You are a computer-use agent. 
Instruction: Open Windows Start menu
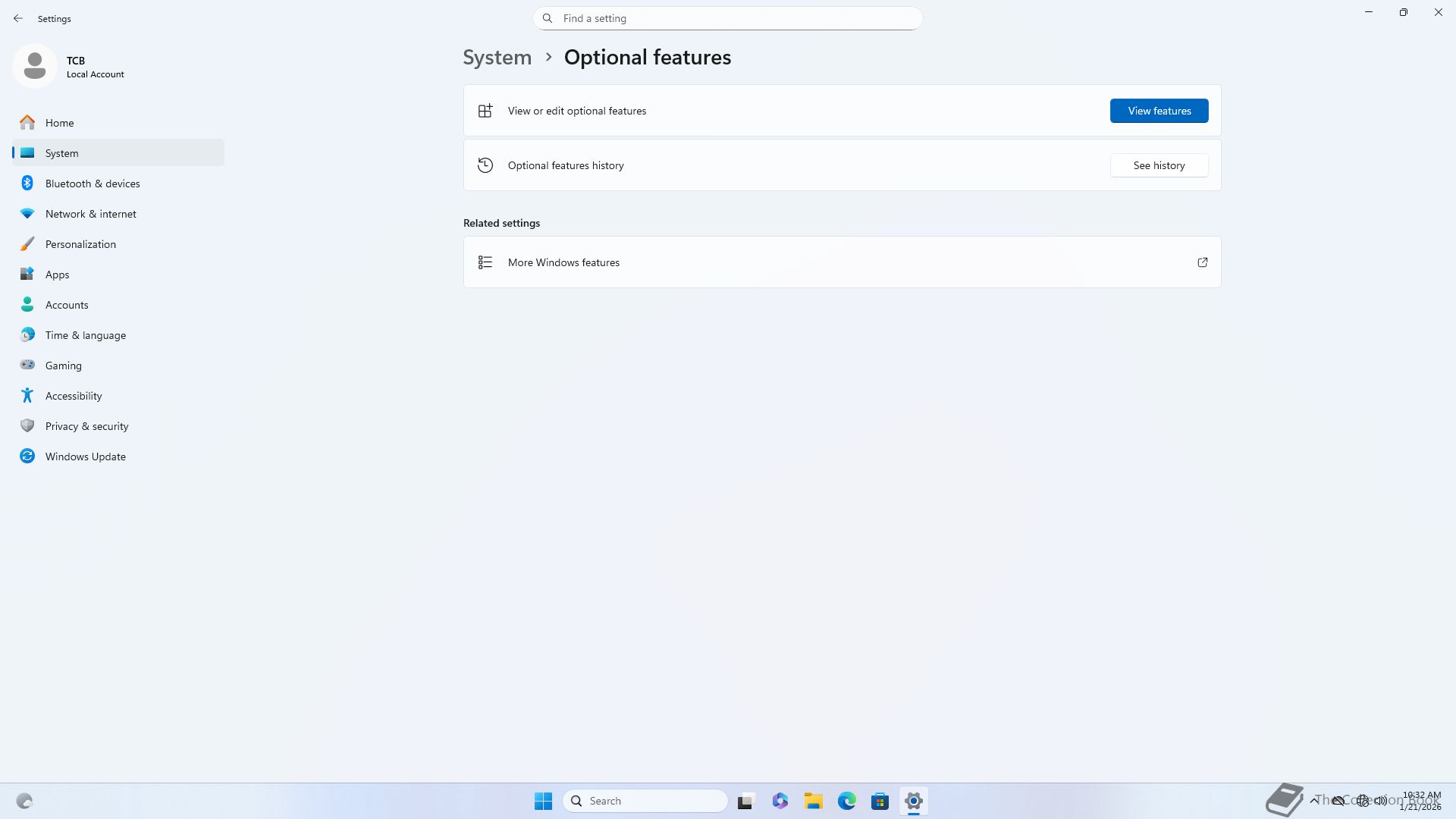point(543,801)
